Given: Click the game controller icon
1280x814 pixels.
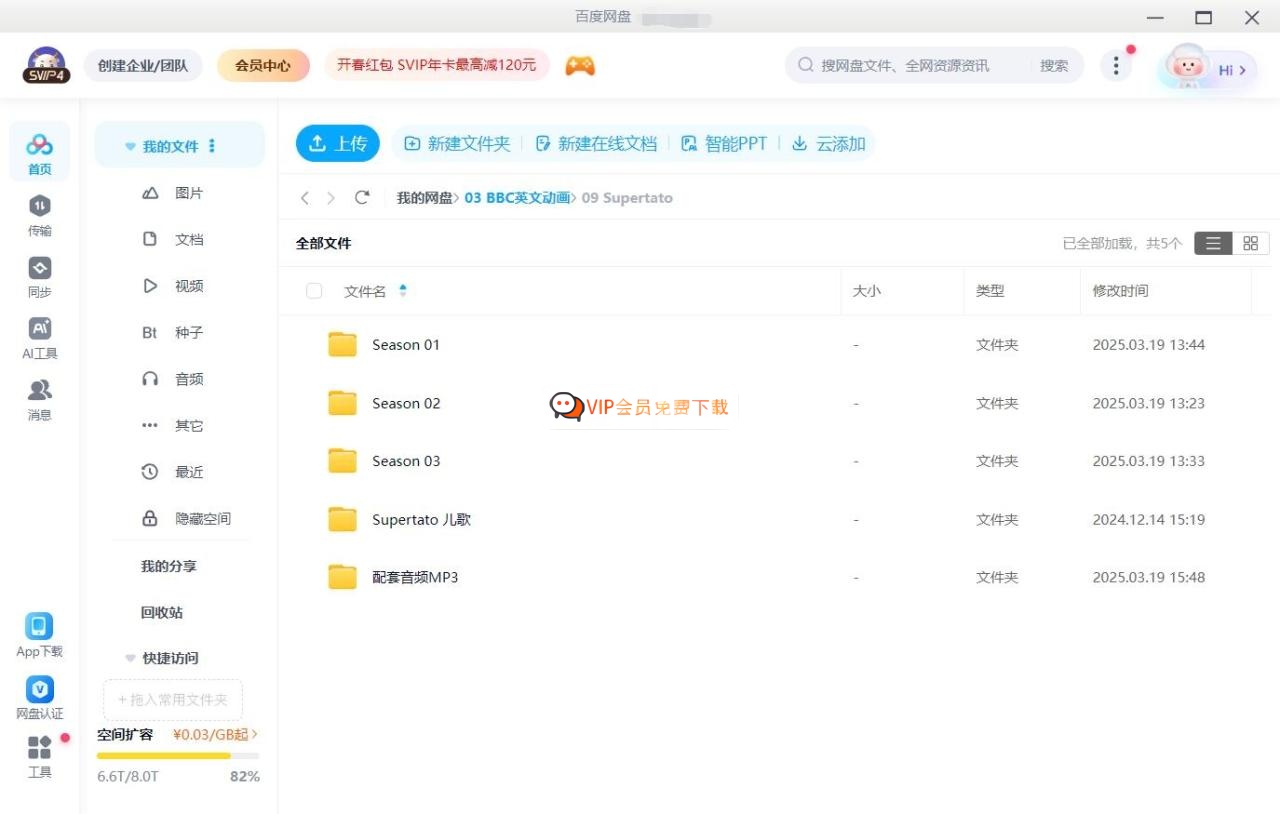Looking at the screenshot, I should [580, 66].
